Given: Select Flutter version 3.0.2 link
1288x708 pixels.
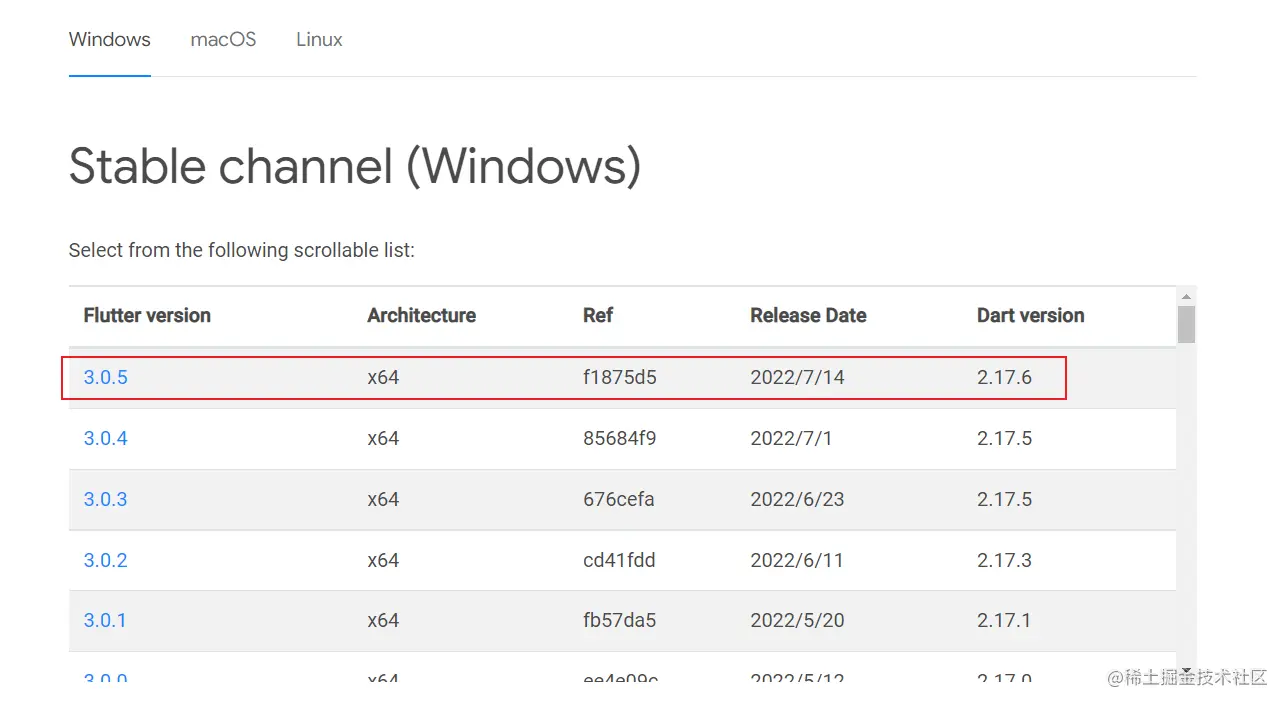Looking at the screenshot, I should tap(106, 560).
